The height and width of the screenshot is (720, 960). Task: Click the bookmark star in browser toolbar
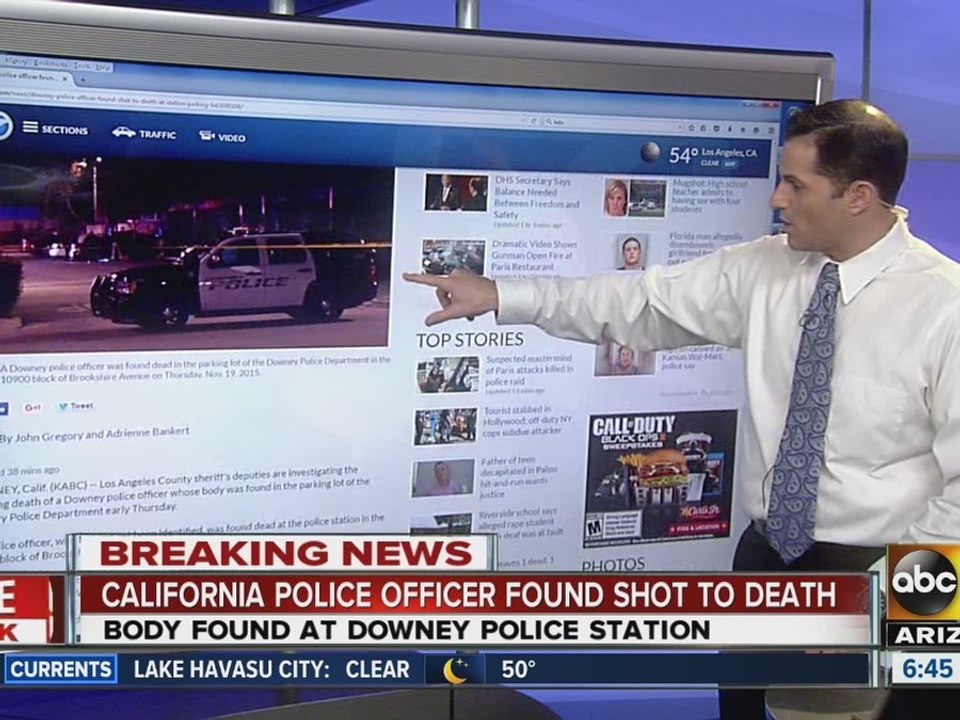(x=691, y=128)
